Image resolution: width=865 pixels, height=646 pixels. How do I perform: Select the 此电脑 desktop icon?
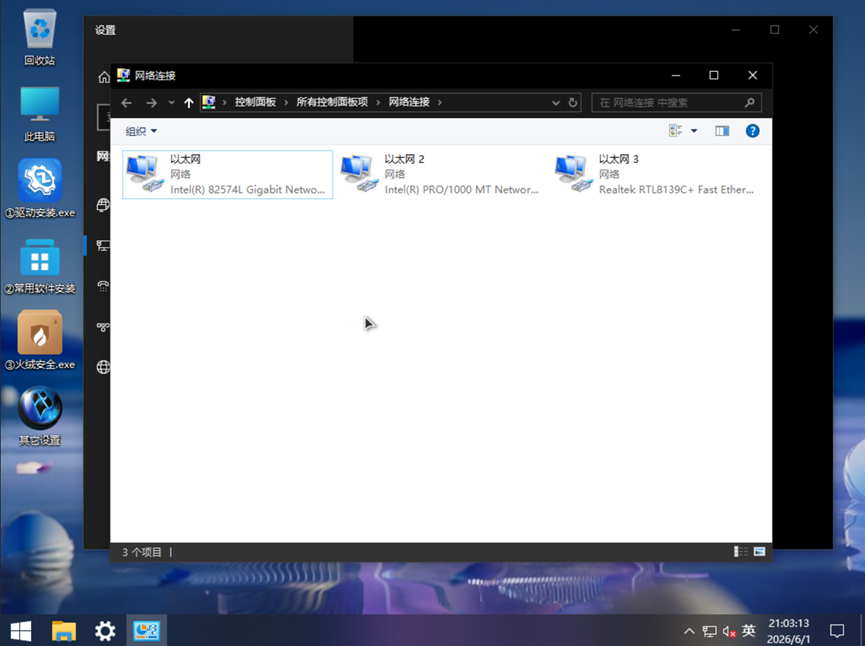pos(40,113)
